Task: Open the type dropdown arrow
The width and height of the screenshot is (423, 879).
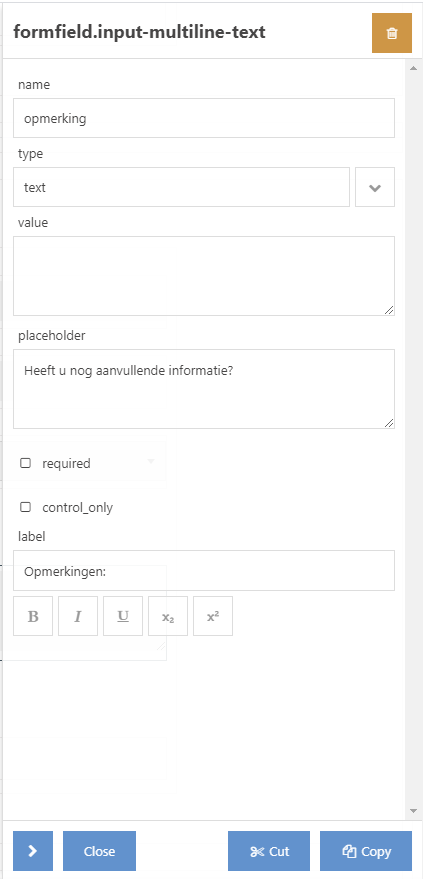Action: pos(375,187)
